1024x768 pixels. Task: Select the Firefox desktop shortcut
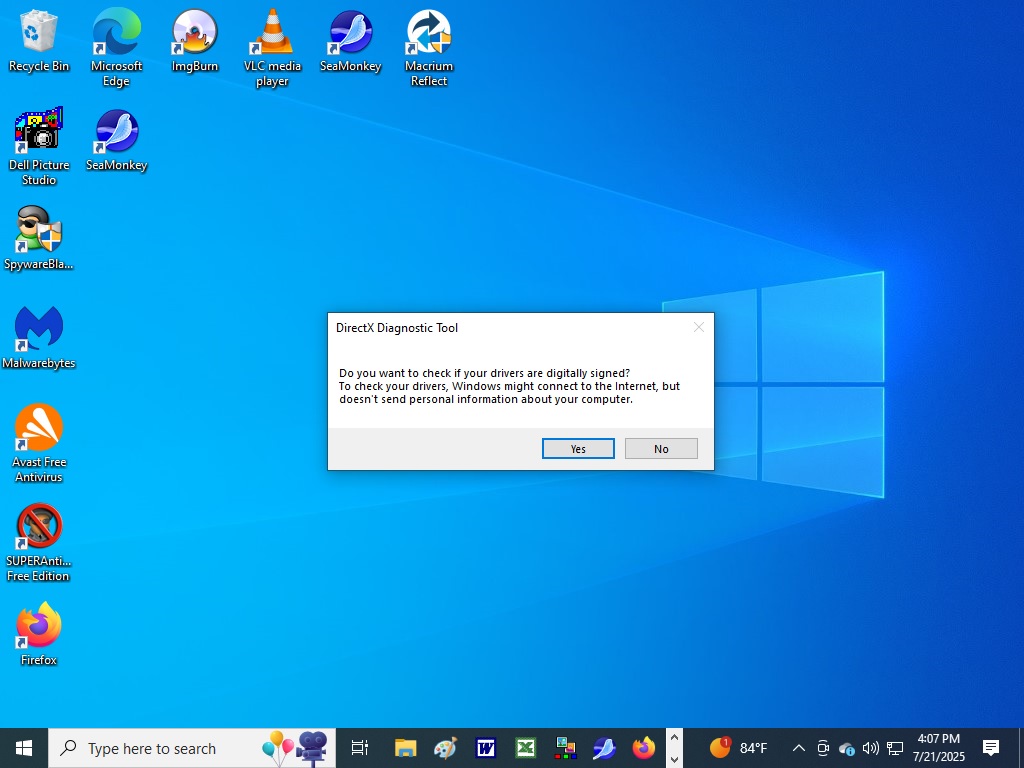39,634
